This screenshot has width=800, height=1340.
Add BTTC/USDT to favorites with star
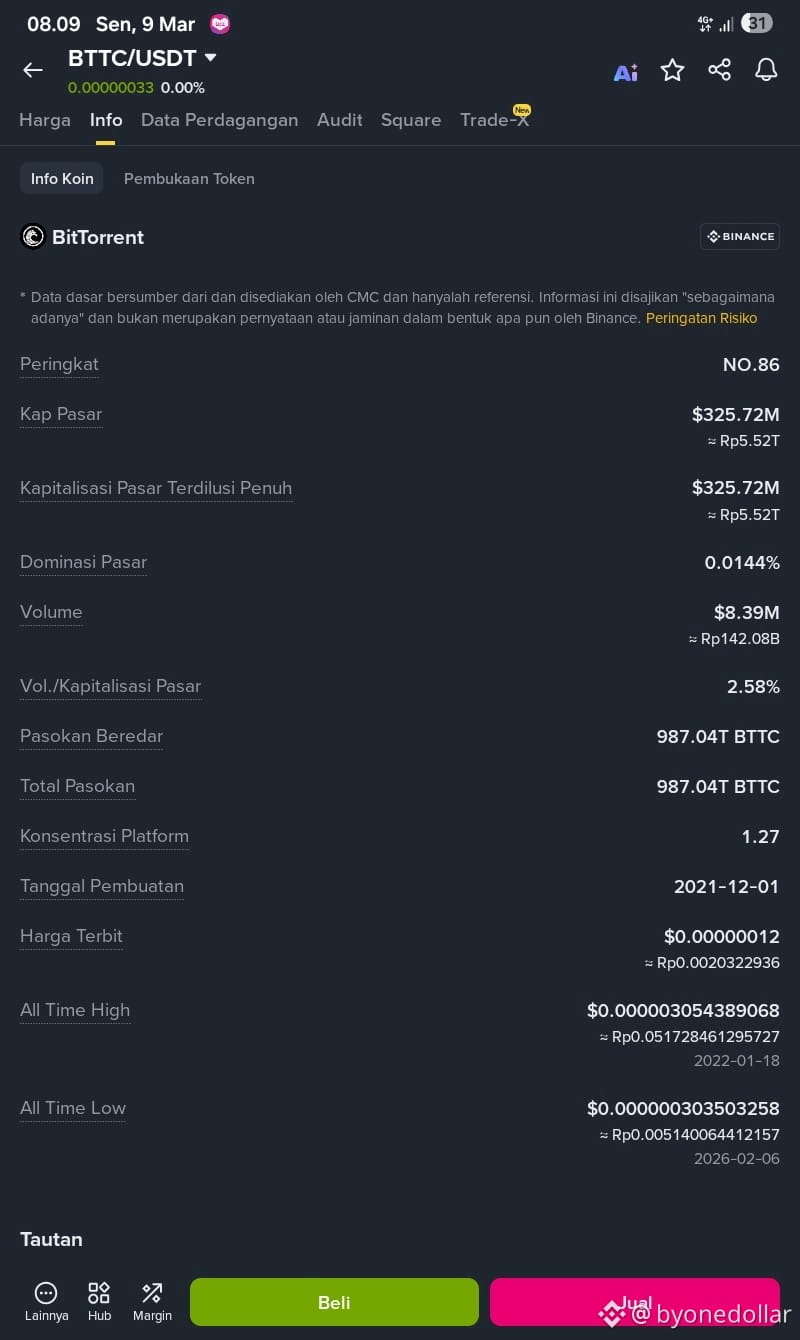click(673, 70)
